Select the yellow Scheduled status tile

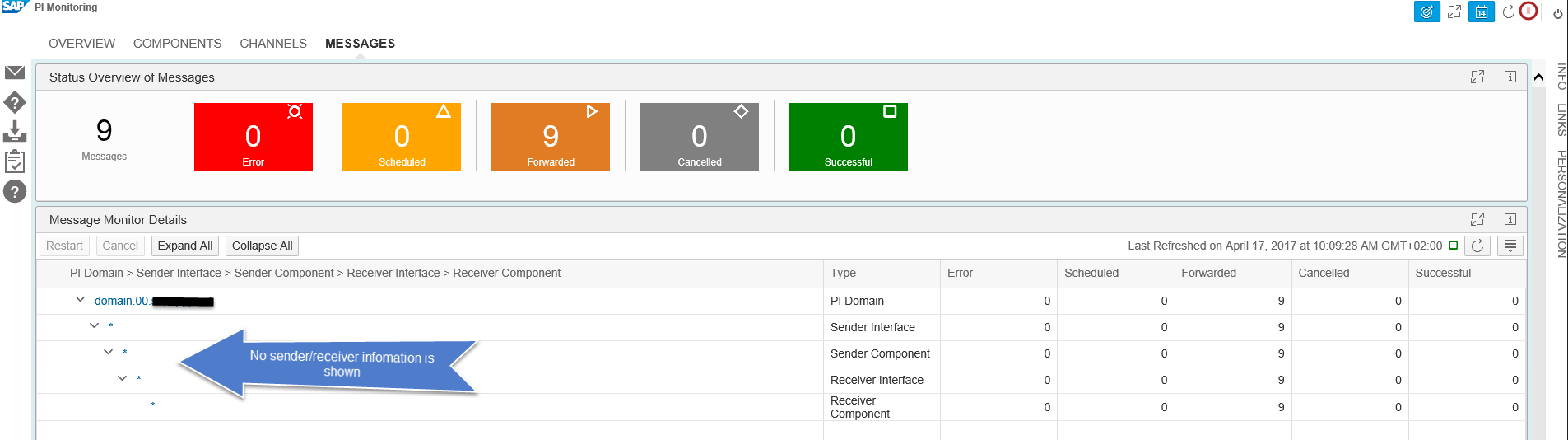point(402,137)
